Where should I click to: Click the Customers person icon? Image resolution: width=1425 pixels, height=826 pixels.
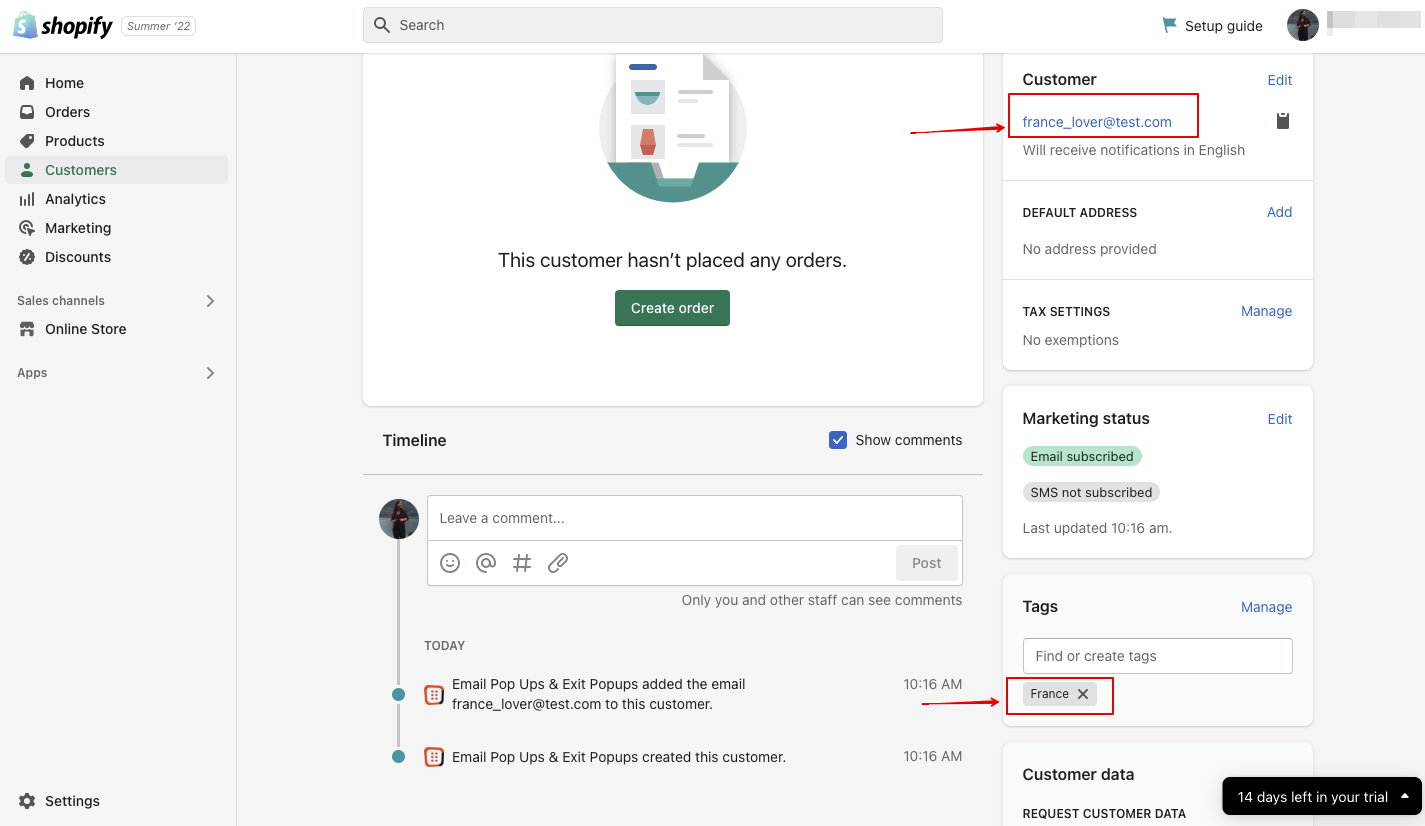coord(27,170)
